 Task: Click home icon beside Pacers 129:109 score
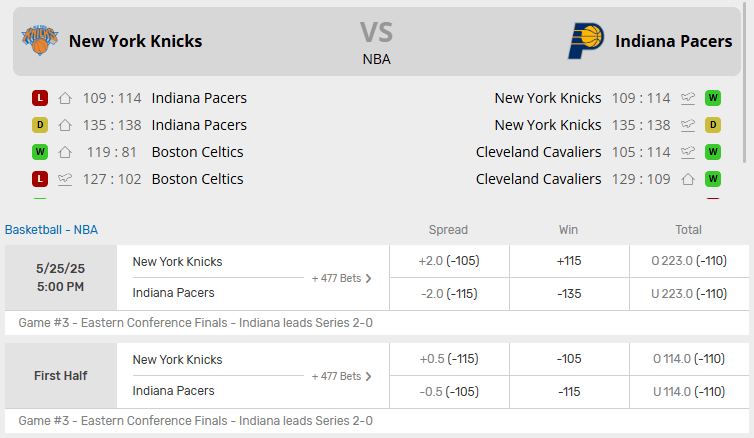tap(688, 179)
